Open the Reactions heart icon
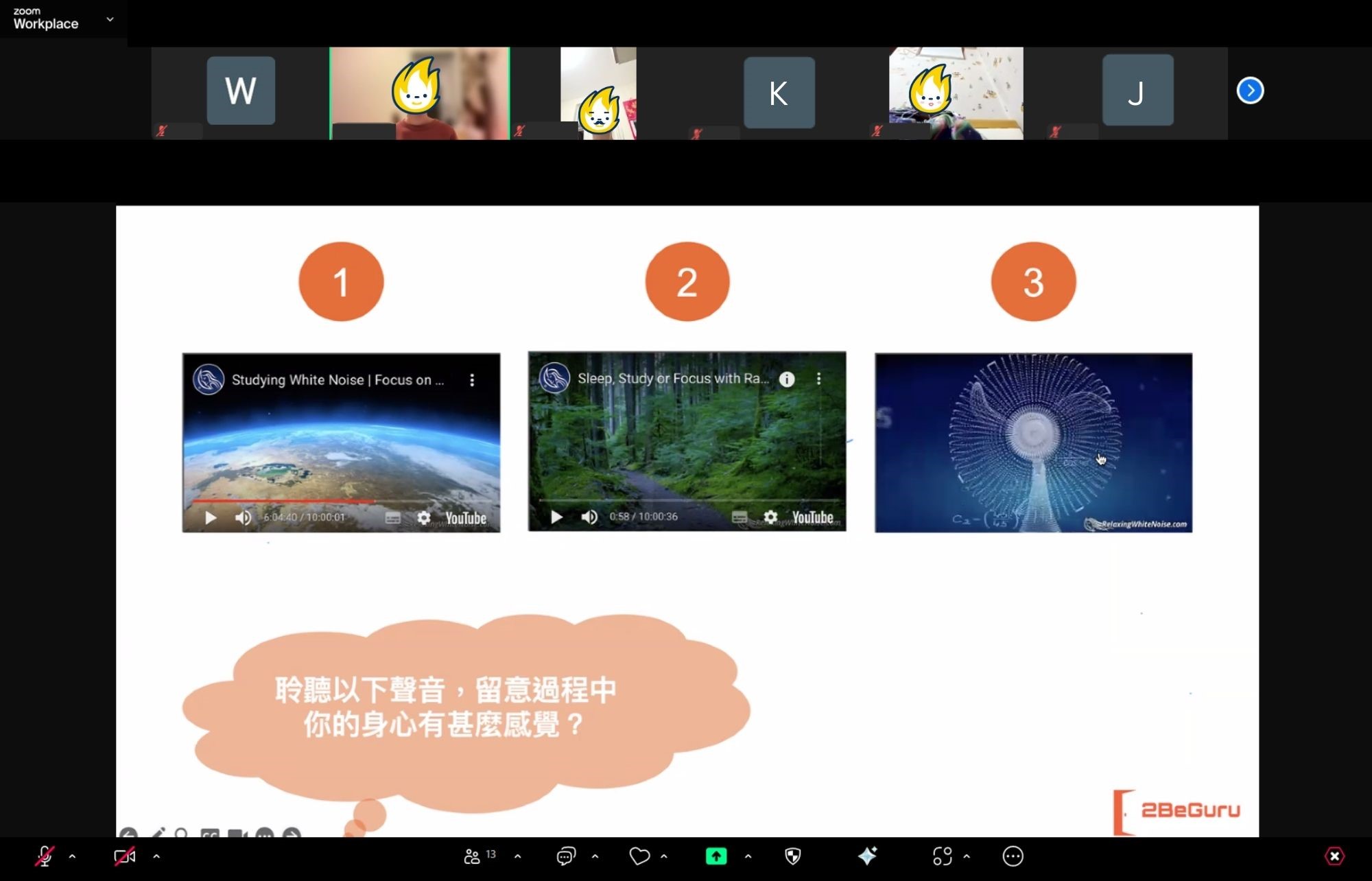 coord(639,856)
